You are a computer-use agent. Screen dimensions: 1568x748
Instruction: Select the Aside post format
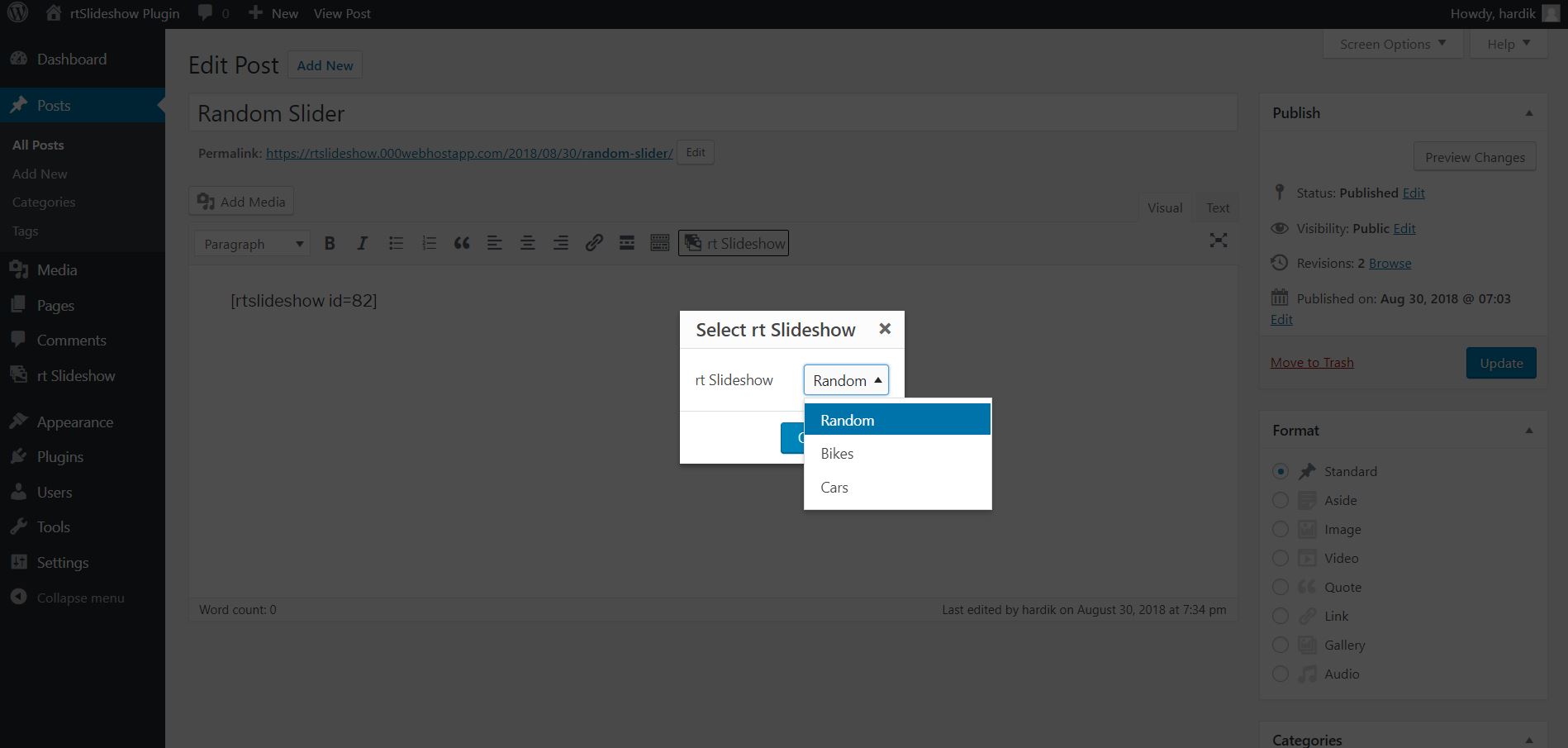click(x=1280, y=500)
